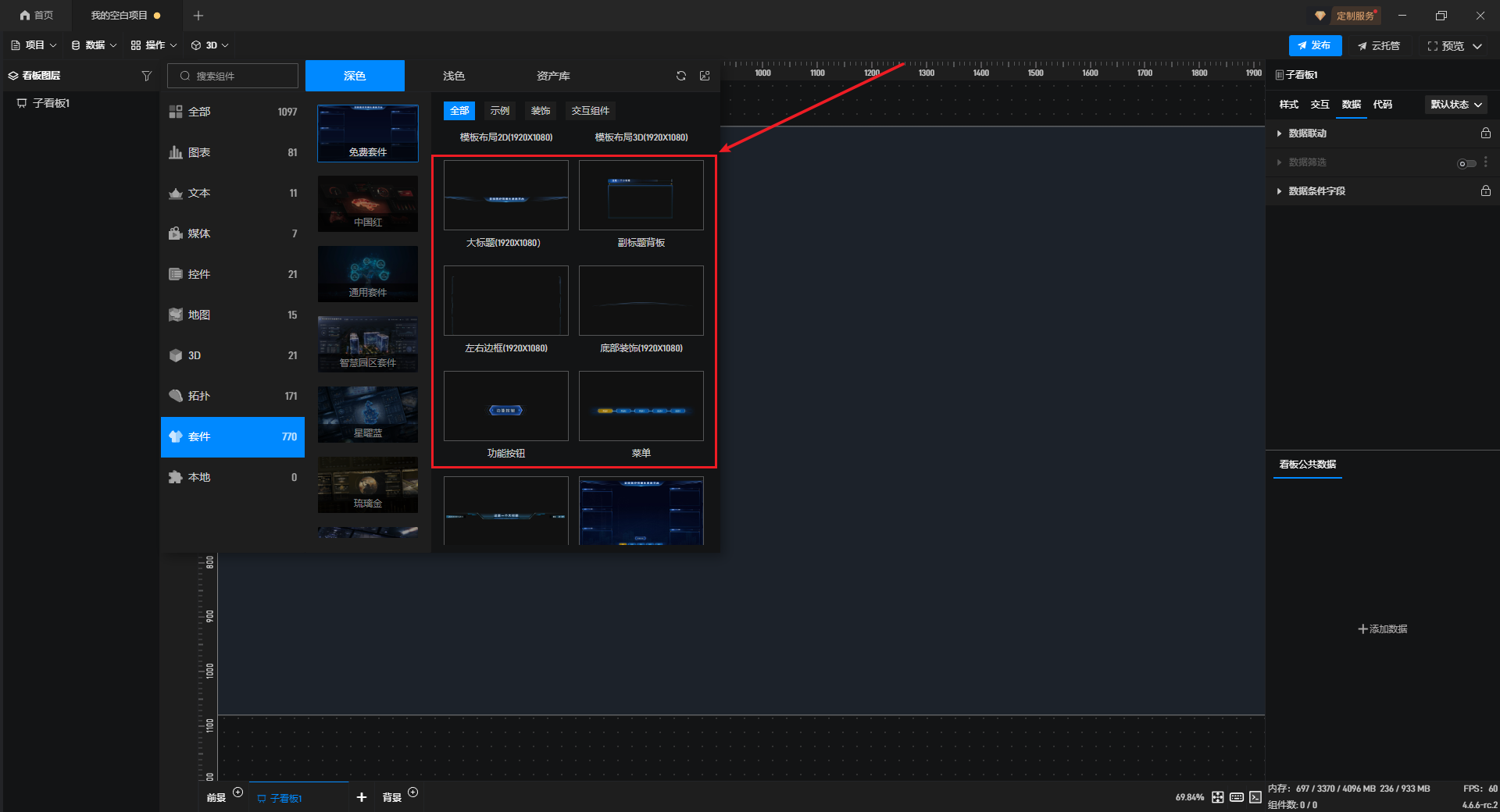1500x812 pixels.
Task: Select the 文本 text category
Action: pos(233,193)
